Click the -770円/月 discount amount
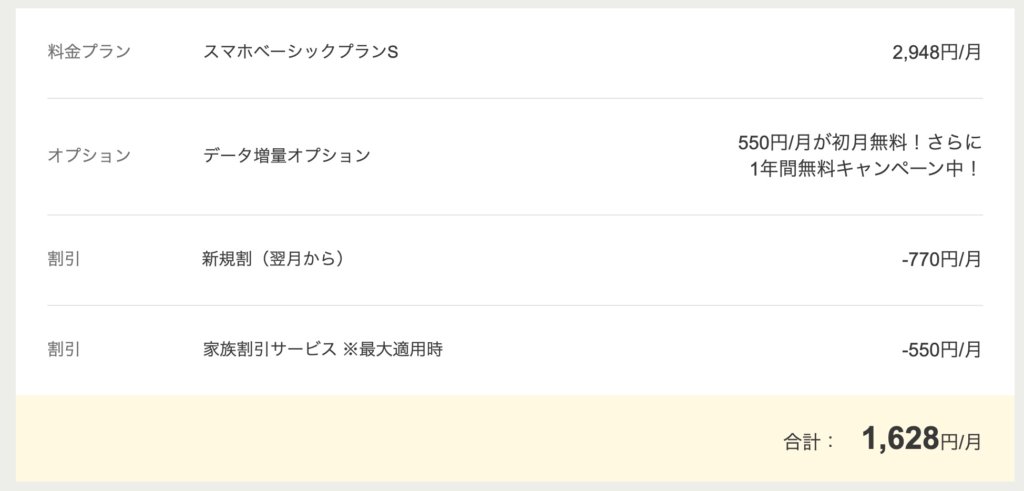Image resolution: width=1024 pixels, height=491 pixels. (941, 260)
